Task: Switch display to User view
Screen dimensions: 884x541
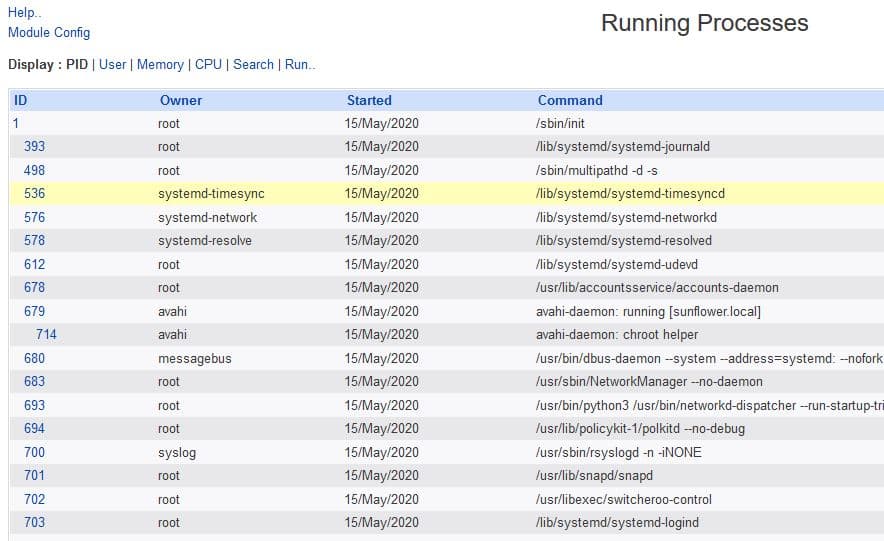Action: tap(112, 64)
